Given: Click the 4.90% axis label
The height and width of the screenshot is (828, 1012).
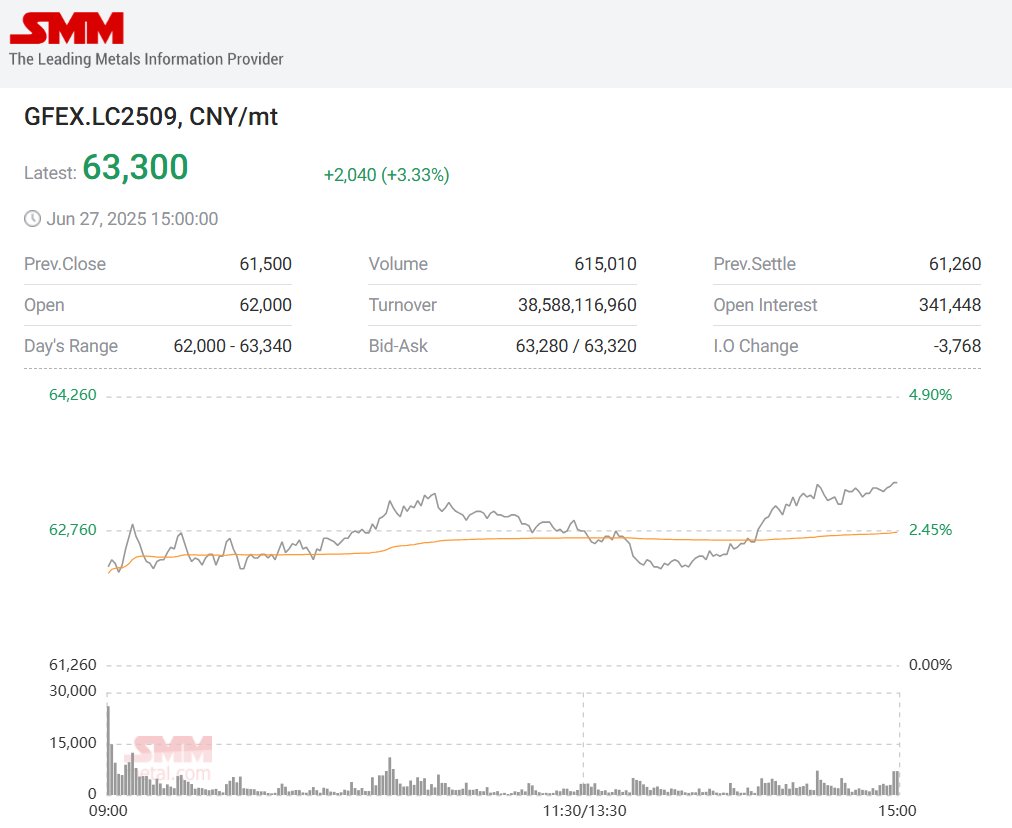Looking at the screenshot, I should point(930,395).
